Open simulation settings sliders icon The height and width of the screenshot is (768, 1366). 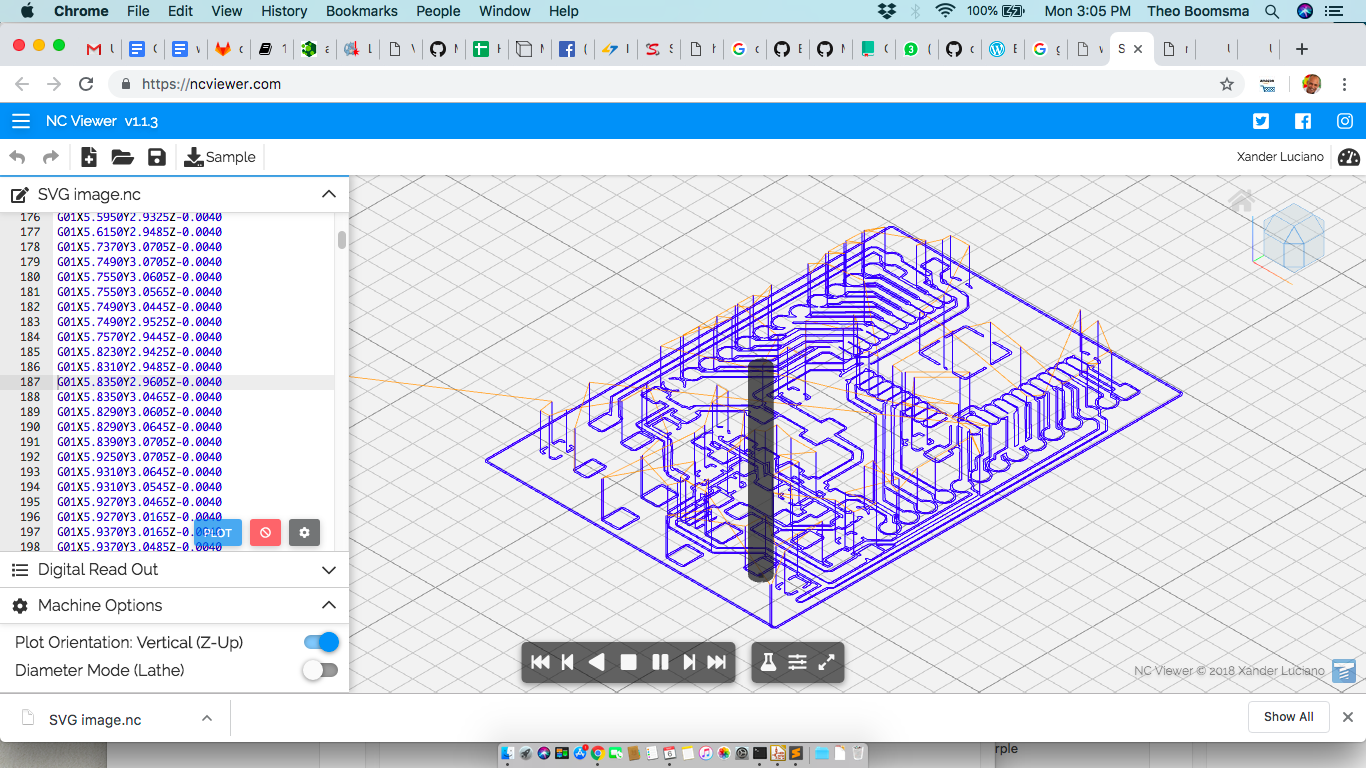pos(797,662)
